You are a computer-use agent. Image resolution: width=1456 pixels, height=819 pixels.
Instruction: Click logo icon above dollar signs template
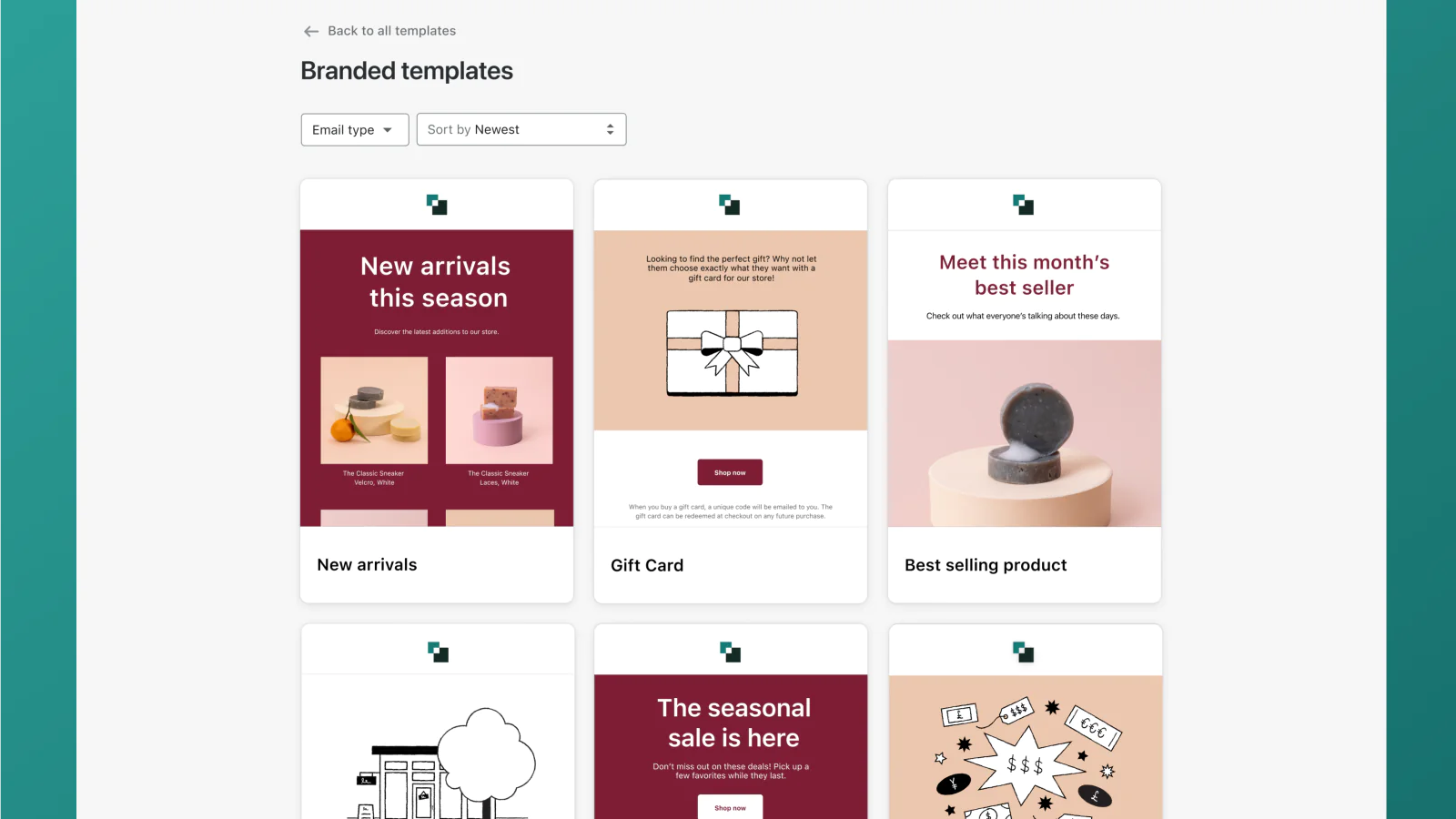pyautogui.click(x=1024, y=652)
